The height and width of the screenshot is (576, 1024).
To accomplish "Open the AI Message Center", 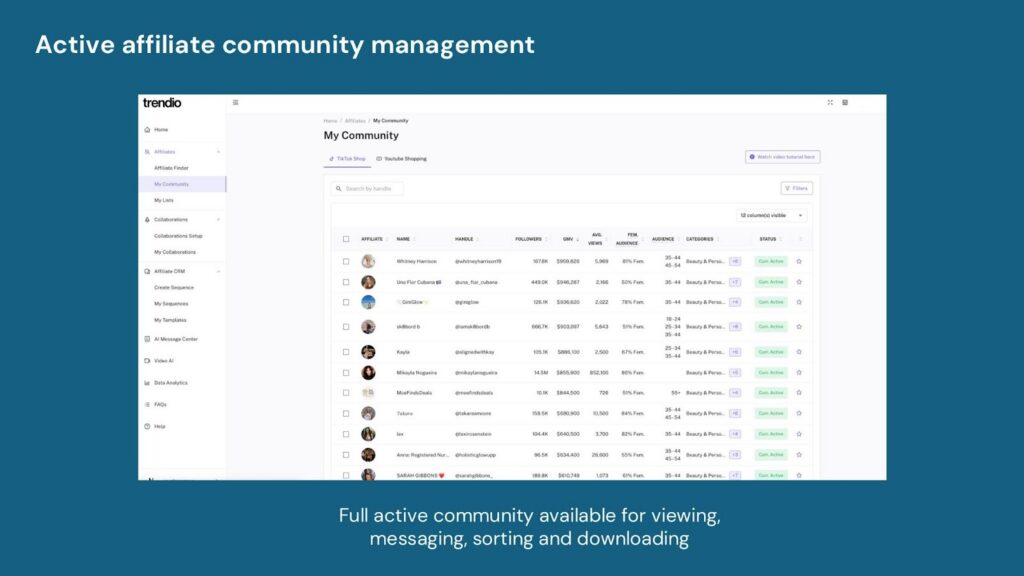I will [x=147, y=339].
